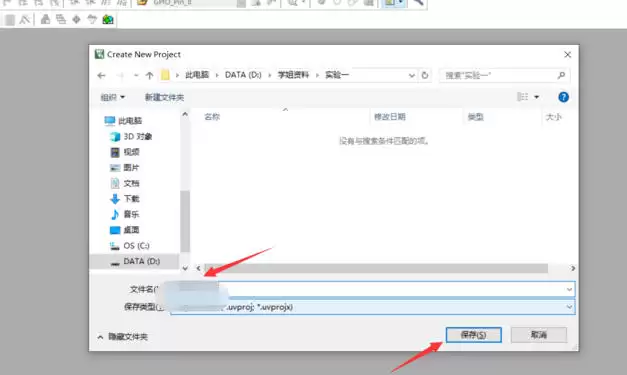The width and height of the screenshot is (627, 375).
Task: Open recent locations dropdown beside forward arrow
Action: pyautogui.click(x=136, y=75)
